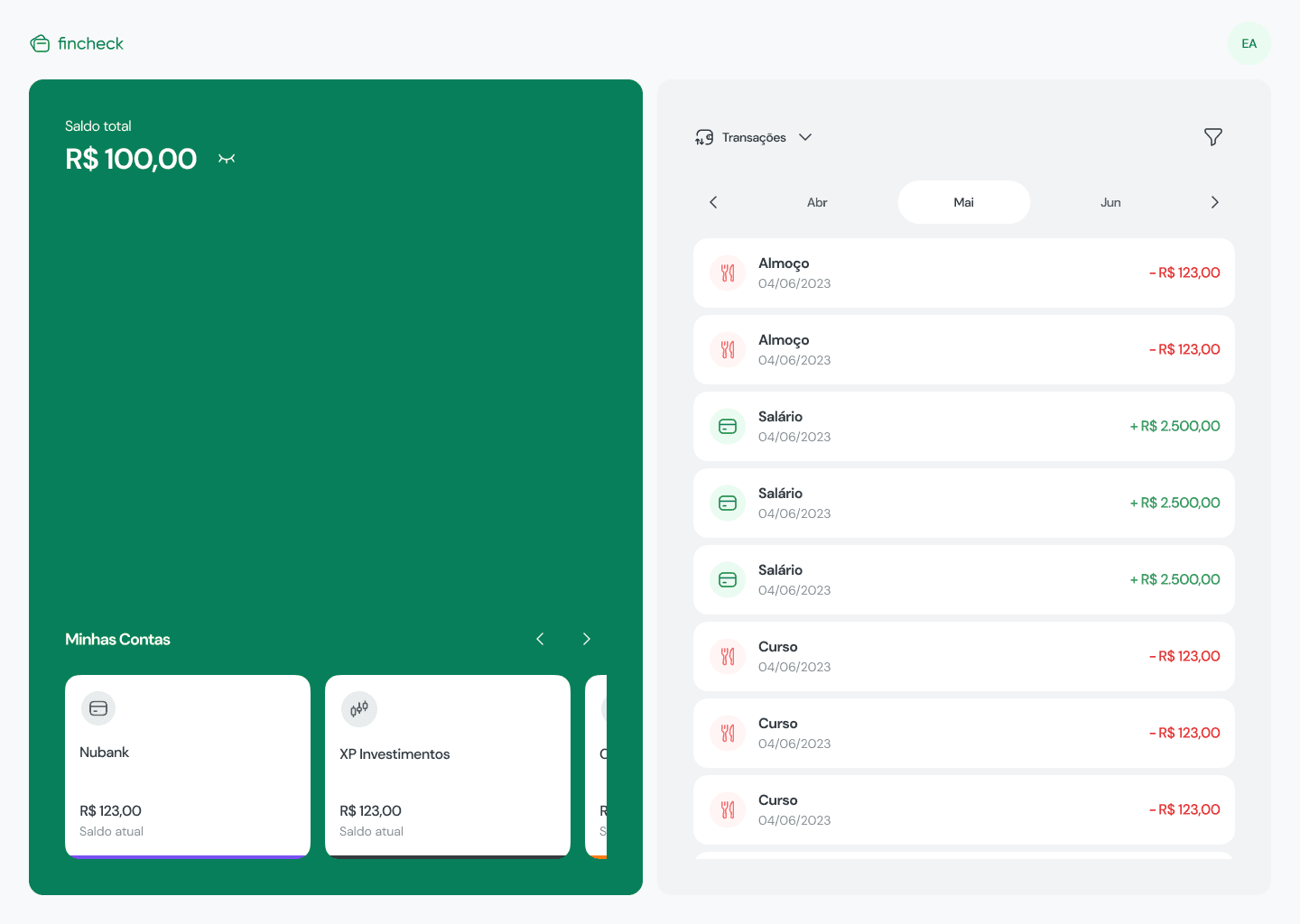Click the fincheck logo icon

[x=40, y=43]
